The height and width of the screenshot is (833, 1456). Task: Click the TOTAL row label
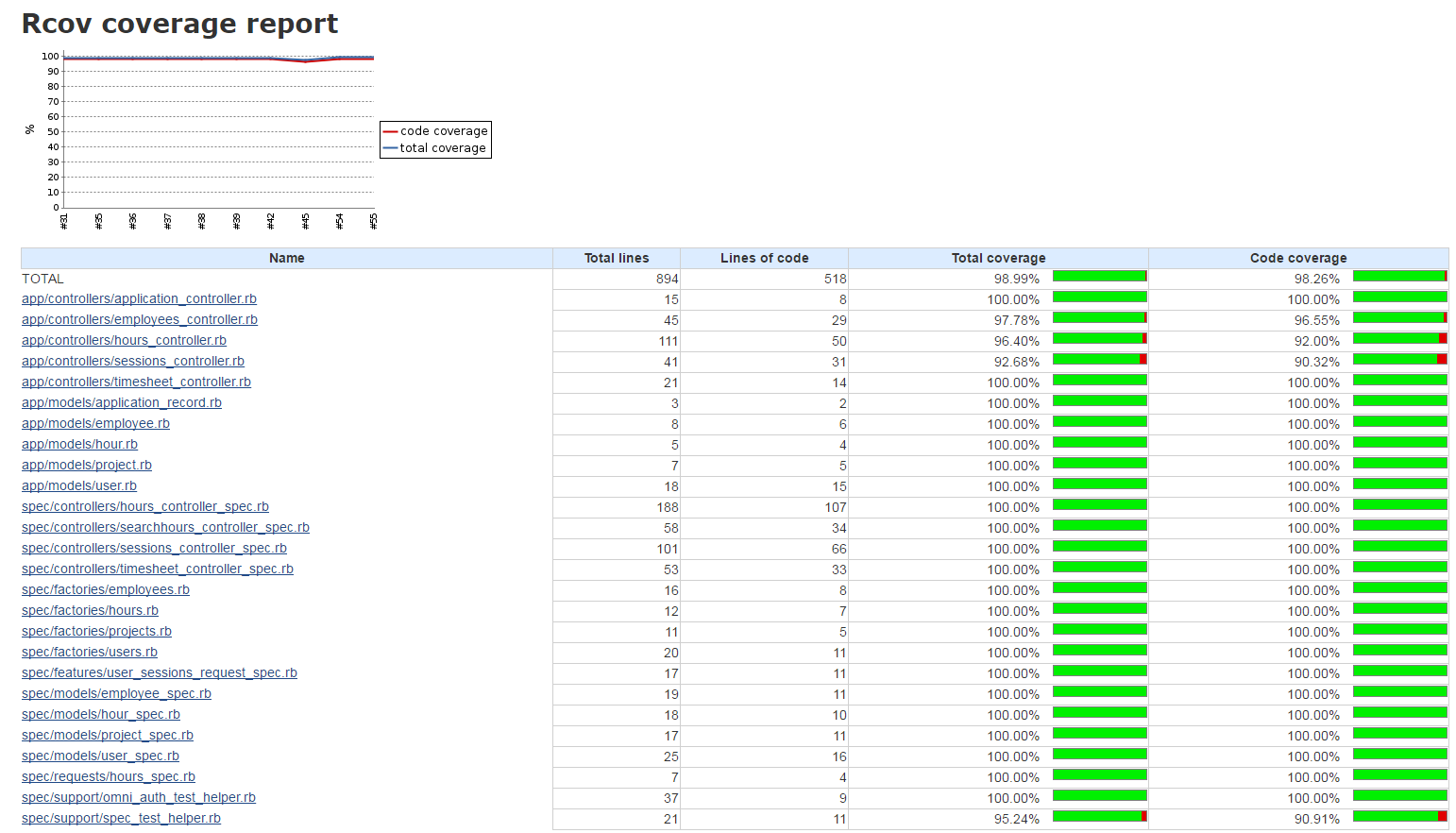tap(42, 279)
